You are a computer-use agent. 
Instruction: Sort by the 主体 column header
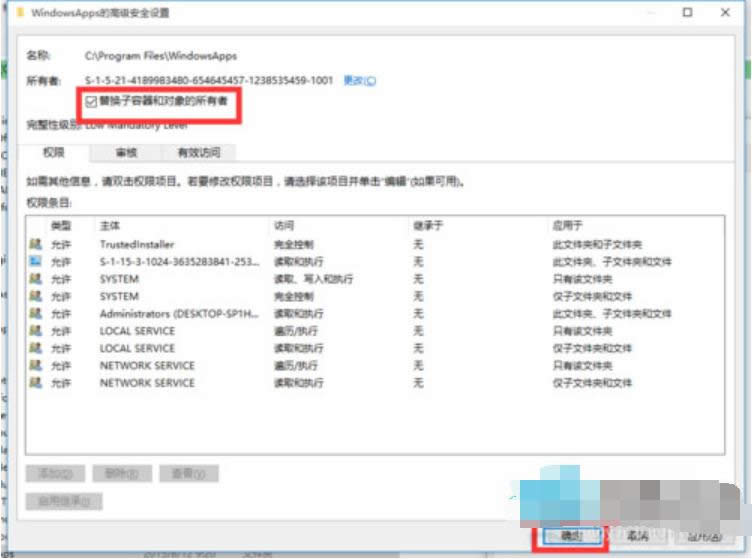pyautogui.click(x=110, y=225)
